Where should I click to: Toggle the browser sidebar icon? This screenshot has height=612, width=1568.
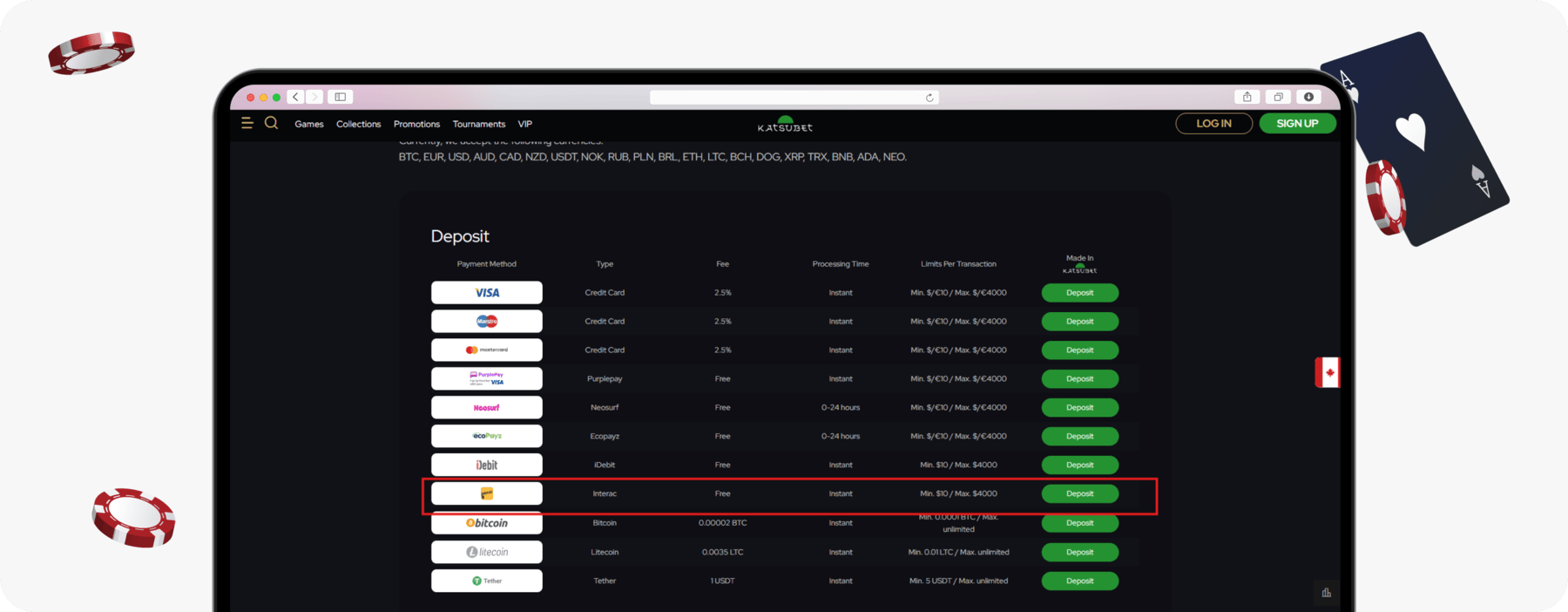[341, 97]
